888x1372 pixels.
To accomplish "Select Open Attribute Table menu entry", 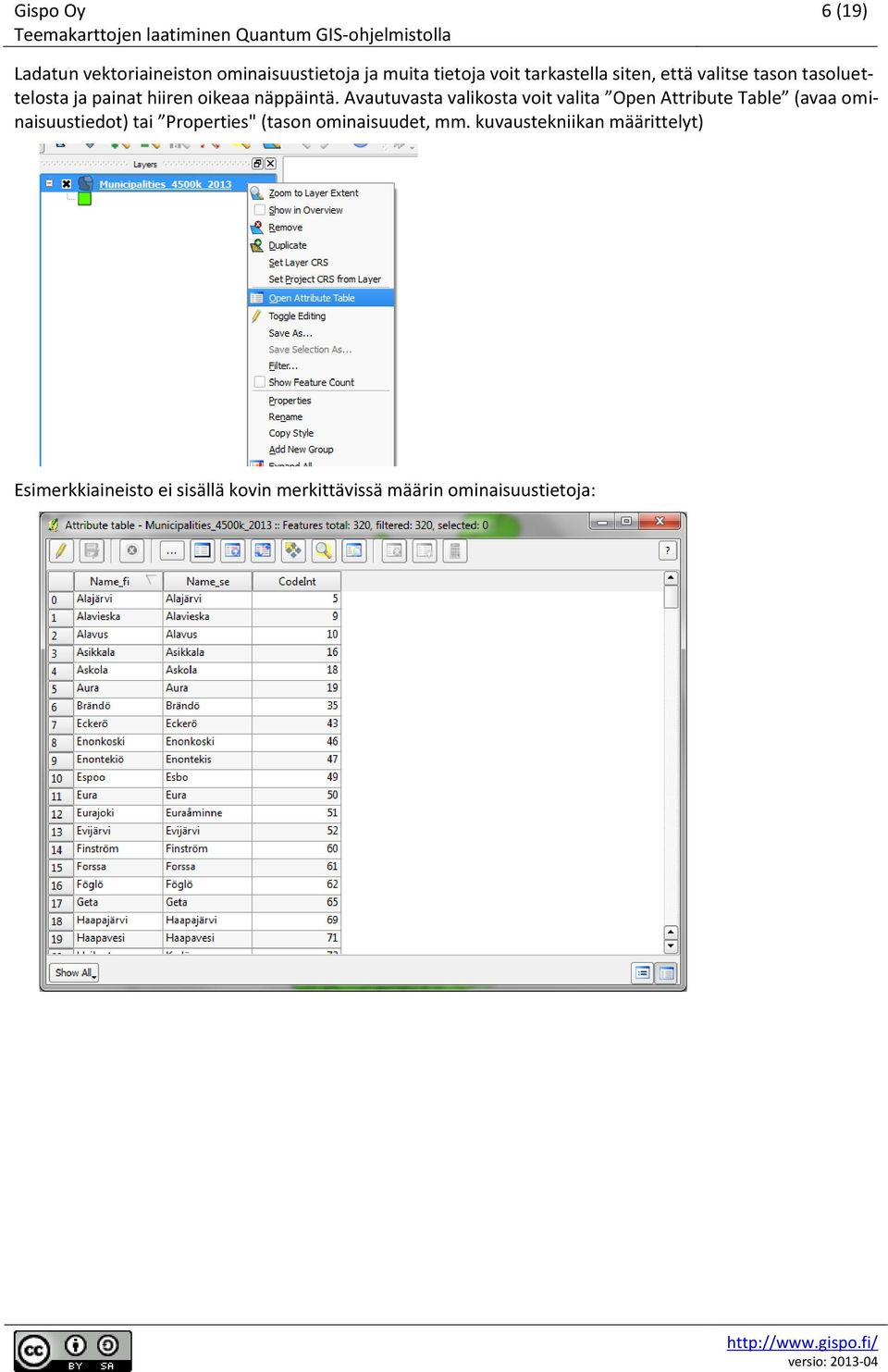I will [321, 298].
